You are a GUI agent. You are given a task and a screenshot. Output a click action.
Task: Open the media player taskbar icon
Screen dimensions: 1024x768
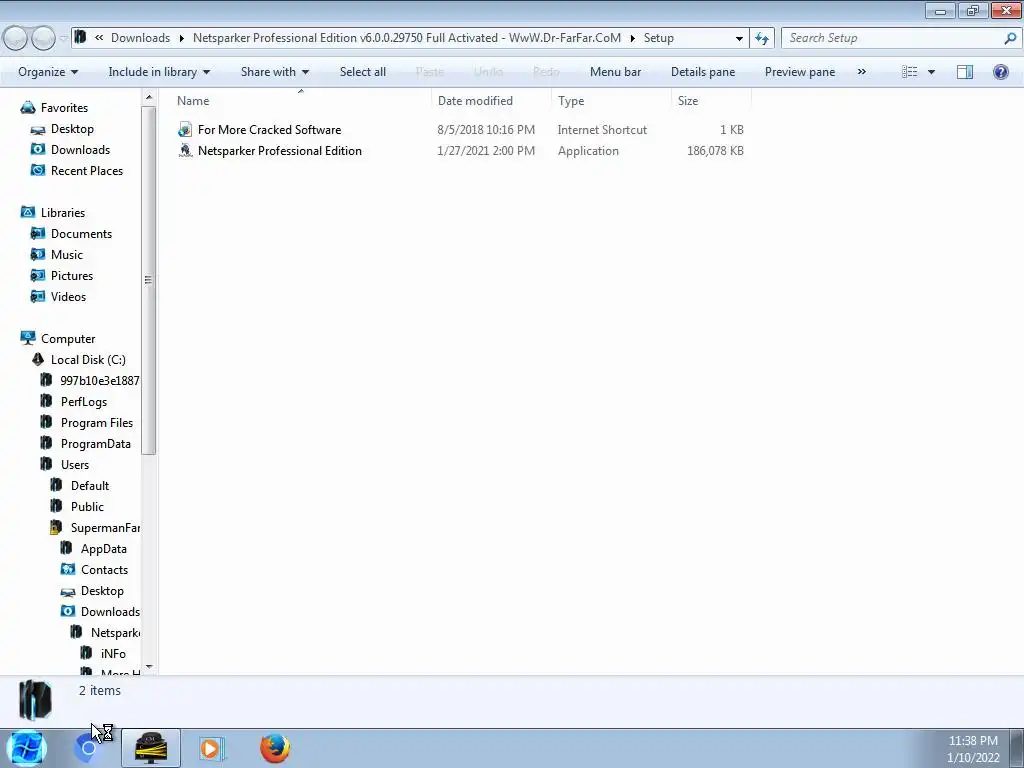click(212, 748)
